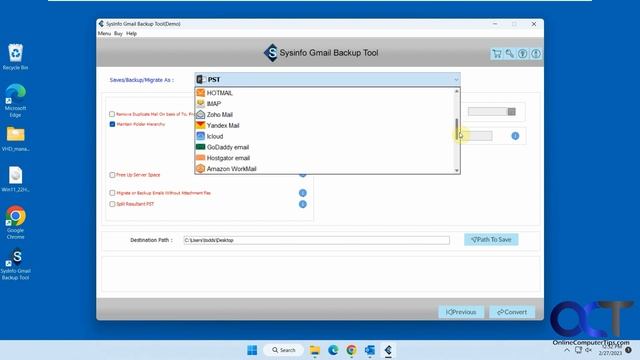Open File Explorer from the taskbar
Screen dimensions: 640x360
315,350
